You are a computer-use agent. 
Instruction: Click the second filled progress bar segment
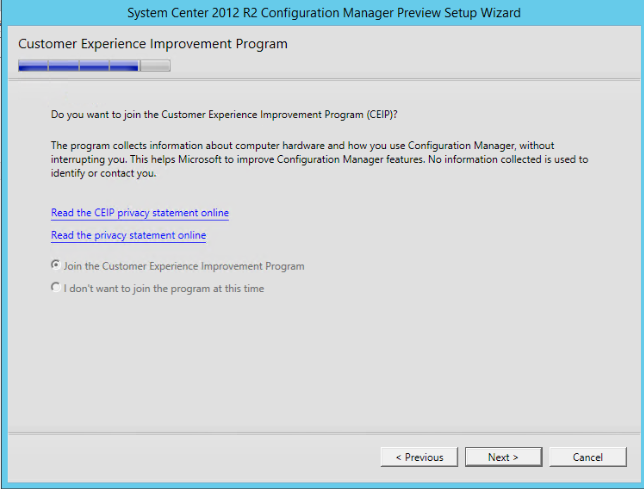tap(63, 66)
